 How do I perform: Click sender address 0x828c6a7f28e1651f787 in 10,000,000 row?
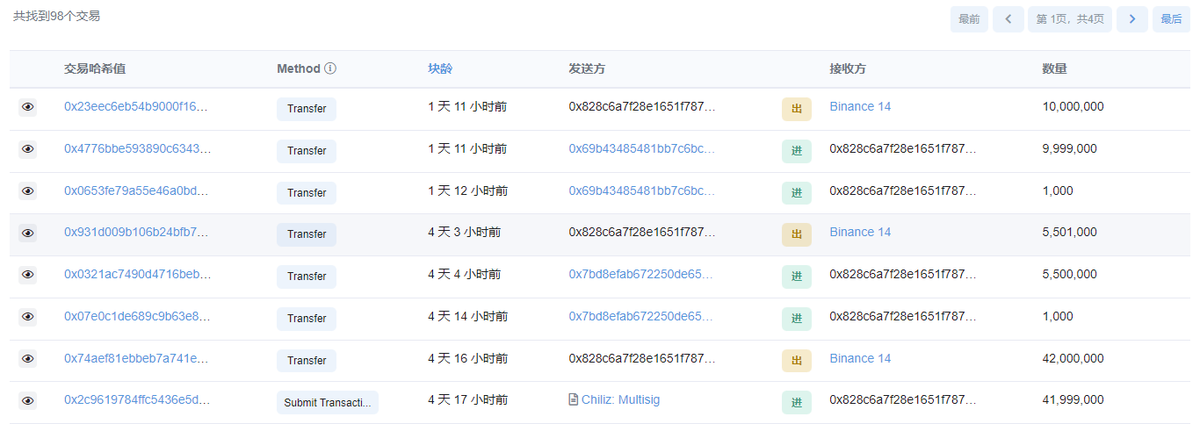(x=642, y=106)
